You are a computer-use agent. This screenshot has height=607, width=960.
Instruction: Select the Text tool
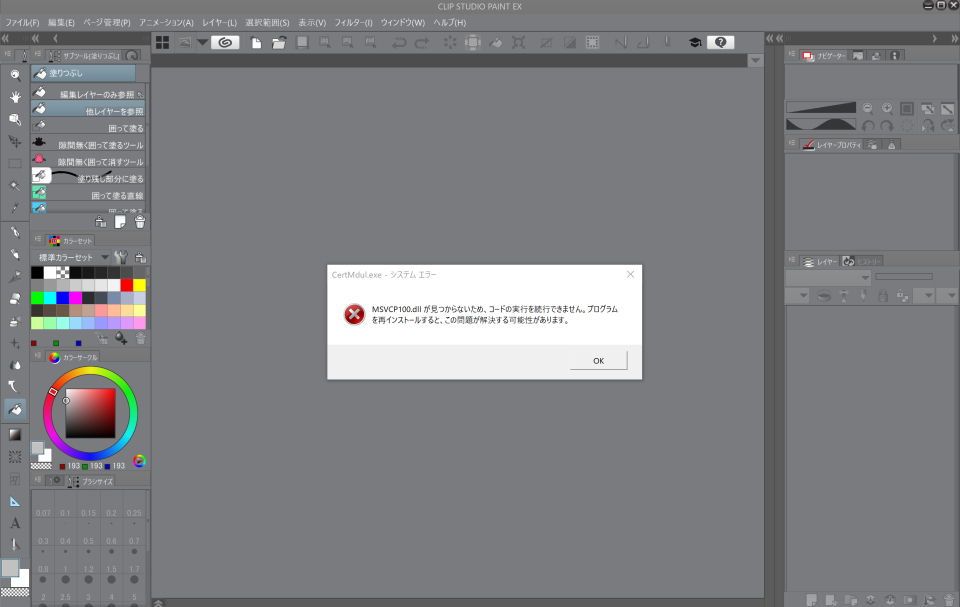(15, 522)
